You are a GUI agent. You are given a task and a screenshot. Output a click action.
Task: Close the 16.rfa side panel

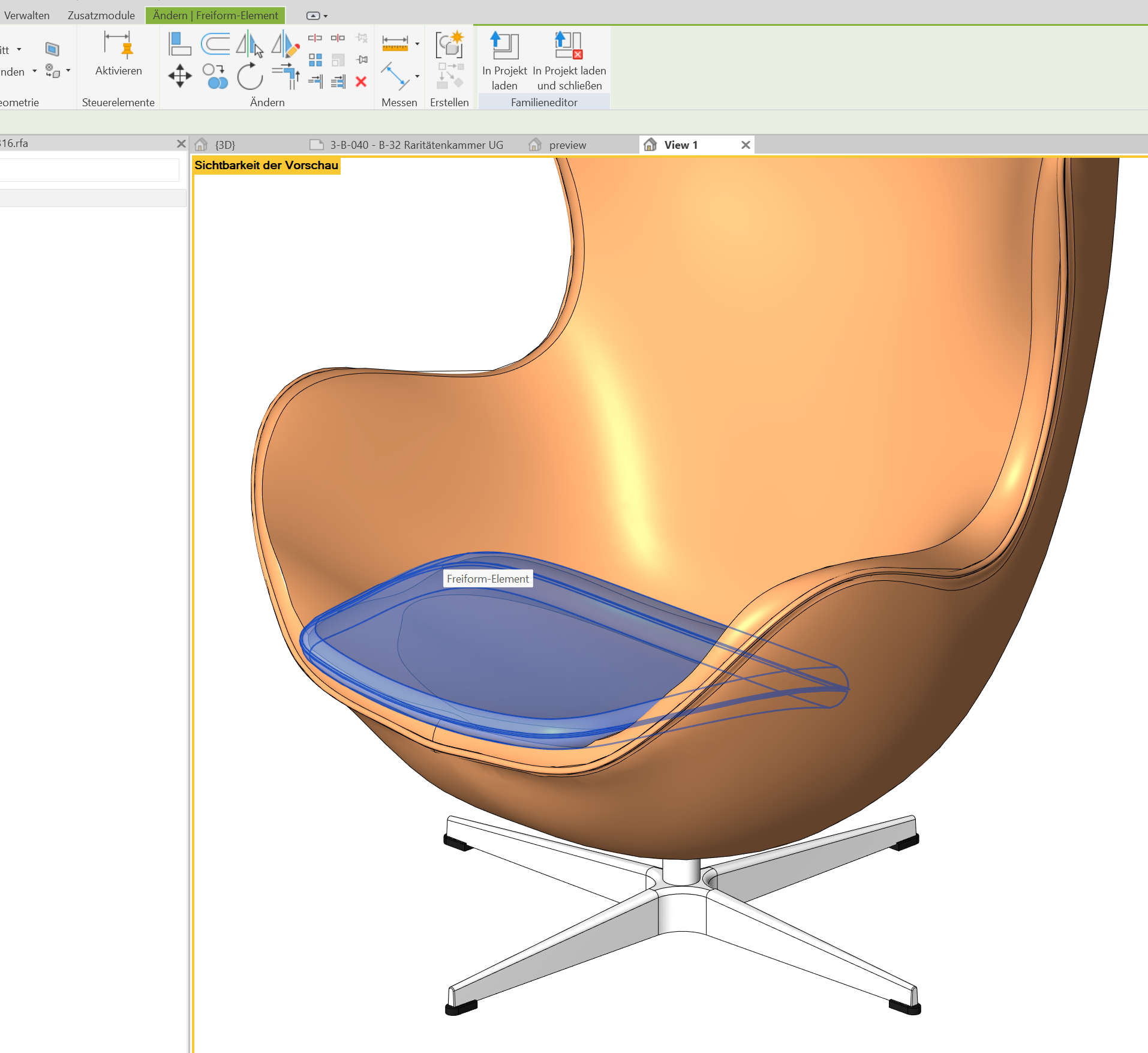pyautogui.click(x=181, y=143)
